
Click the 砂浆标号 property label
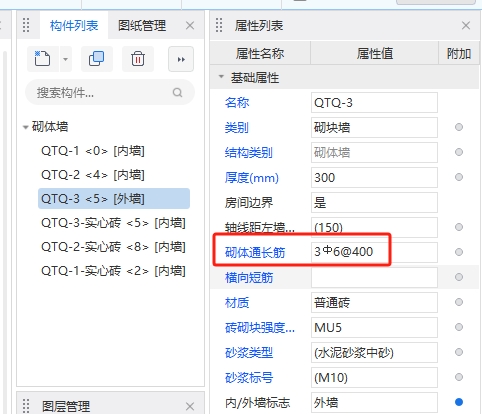point(249,378)
